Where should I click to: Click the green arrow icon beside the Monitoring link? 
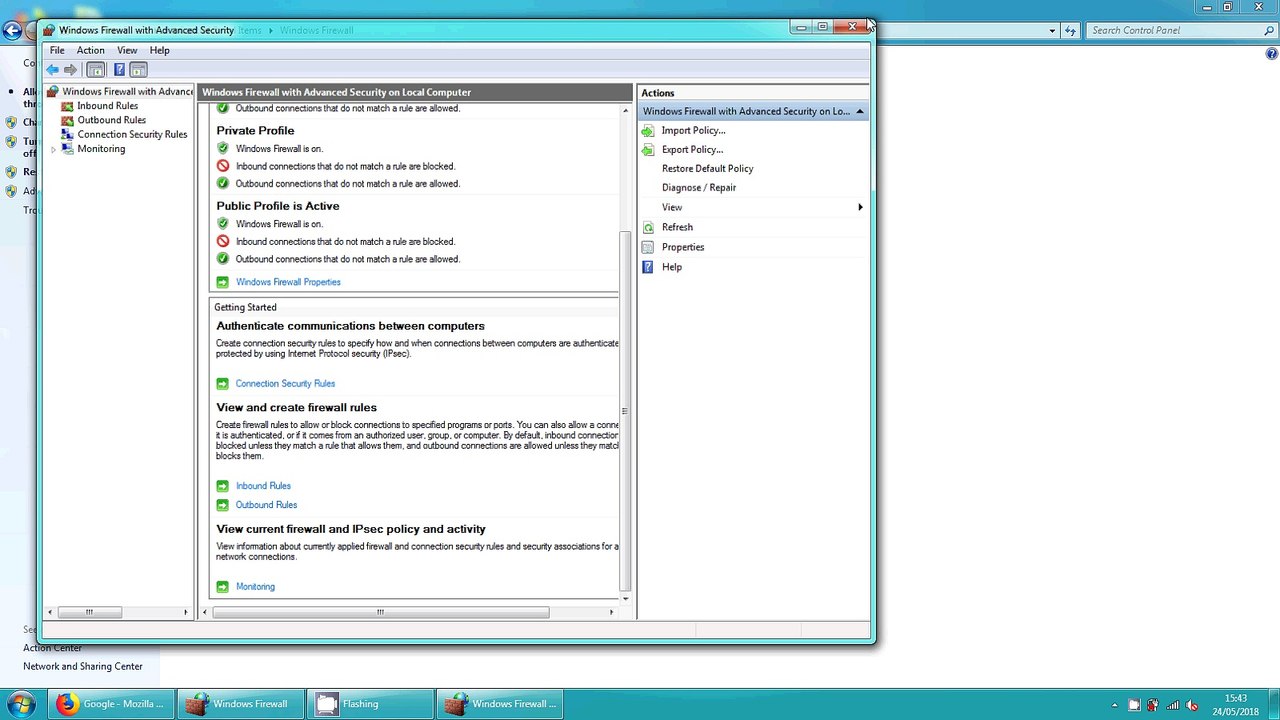click(223, 587)
